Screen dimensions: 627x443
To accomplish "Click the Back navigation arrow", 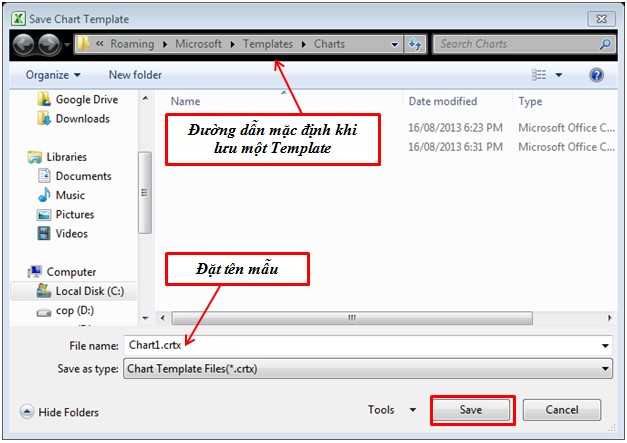I will [x=22, y=45].
